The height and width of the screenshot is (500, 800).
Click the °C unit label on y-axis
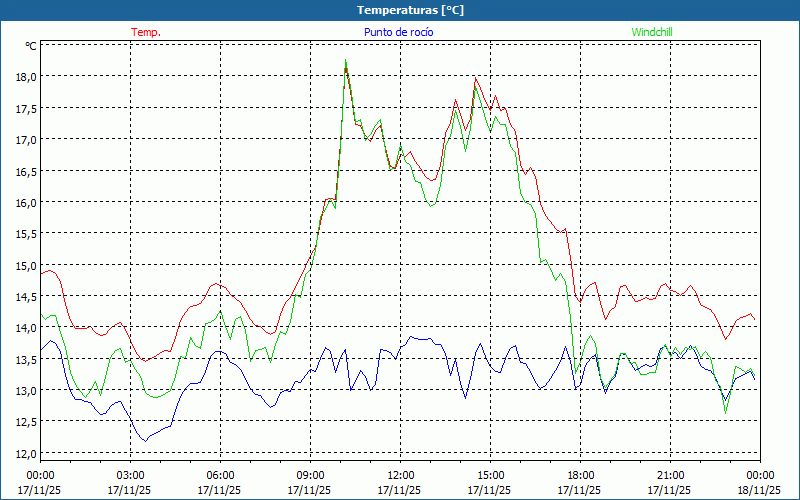pos(30,46)
